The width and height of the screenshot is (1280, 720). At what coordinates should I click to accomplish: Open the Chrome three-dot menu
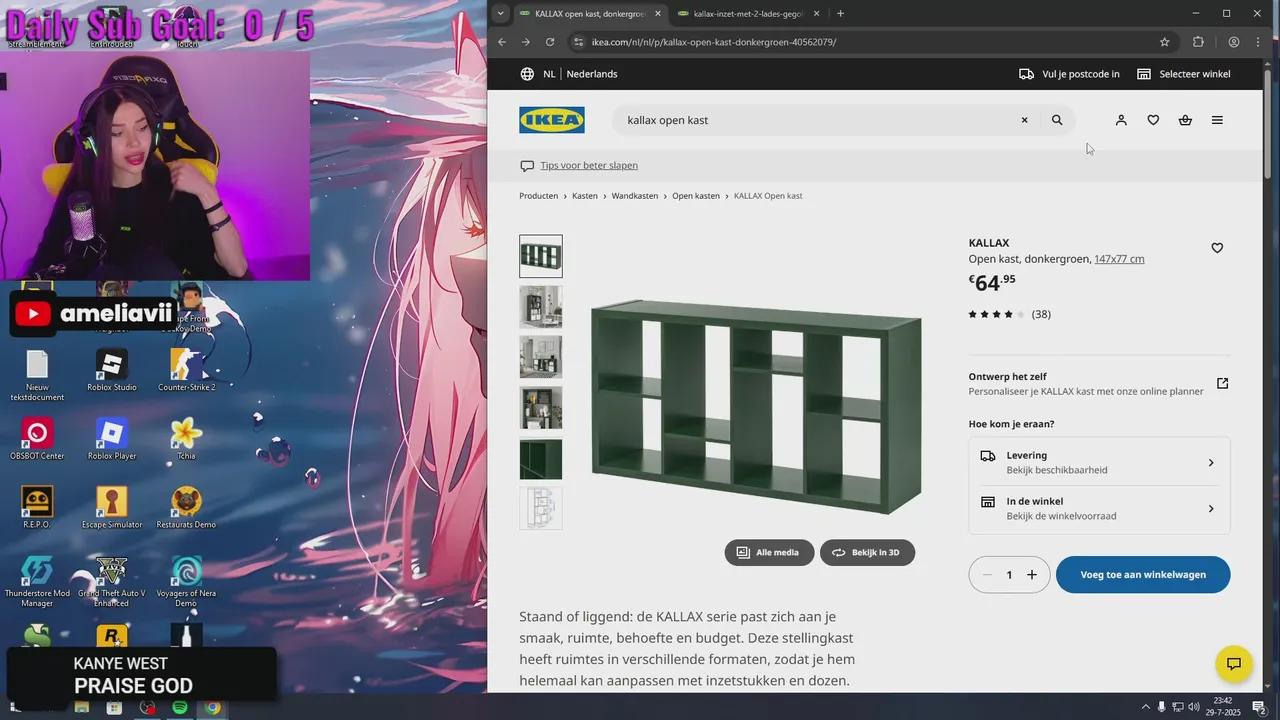pyautogui.click(x=1258, y=42)
